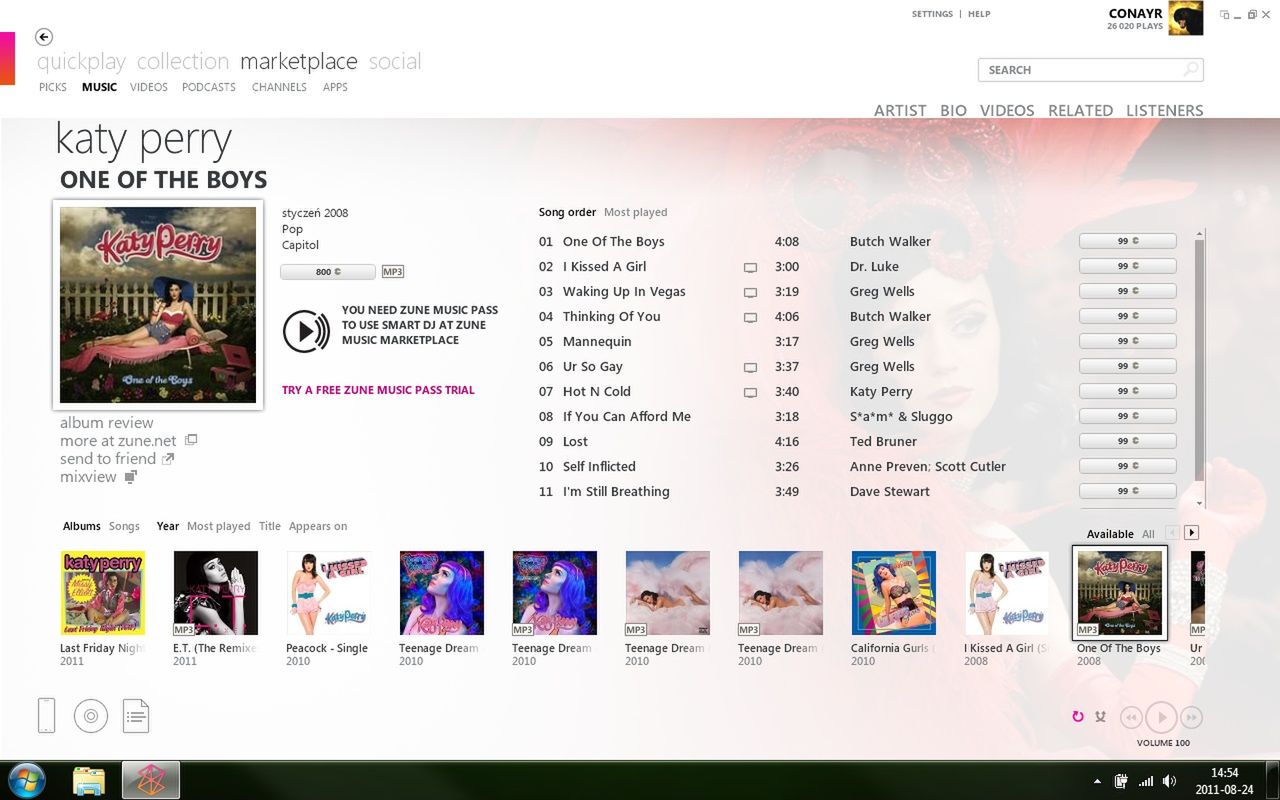
Task: Click the send to friend external icon
Action: [168, 459]
